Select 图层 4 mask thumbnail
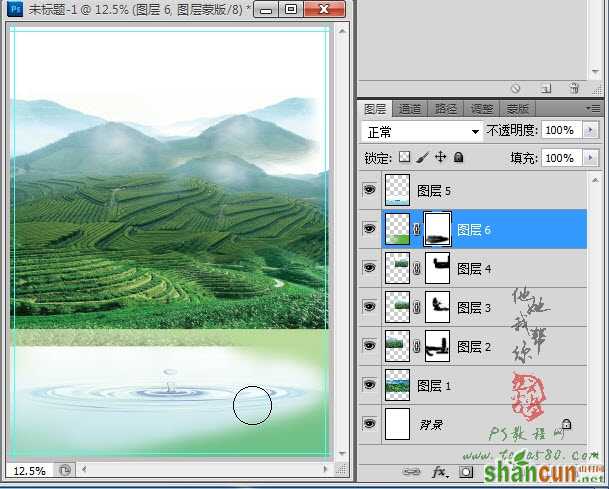Viewport: 609px width, 489px height. 437,268
